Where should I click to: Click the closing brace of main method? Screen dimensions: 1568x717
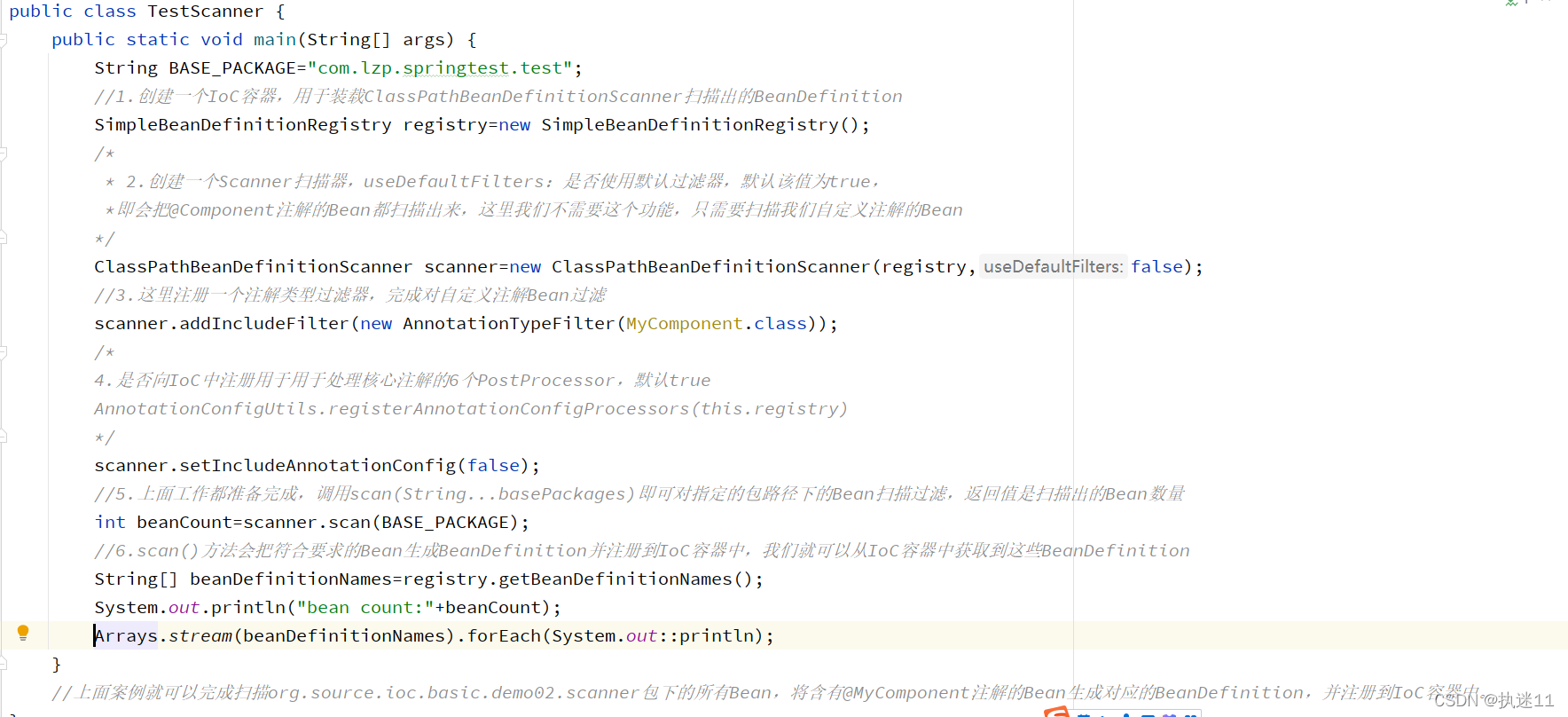click(57, 665)
